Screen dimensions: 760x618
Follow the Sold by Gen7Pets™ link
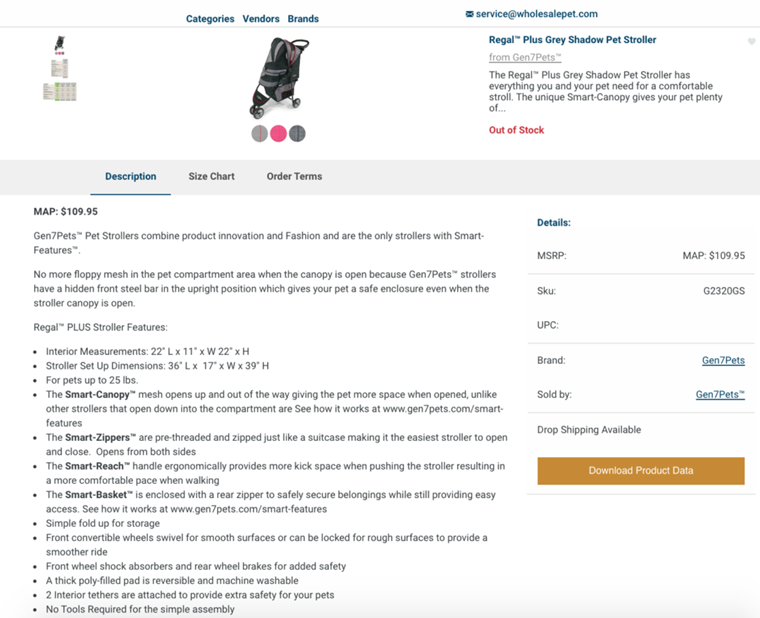pyautogui.click(x=720, y=395)
